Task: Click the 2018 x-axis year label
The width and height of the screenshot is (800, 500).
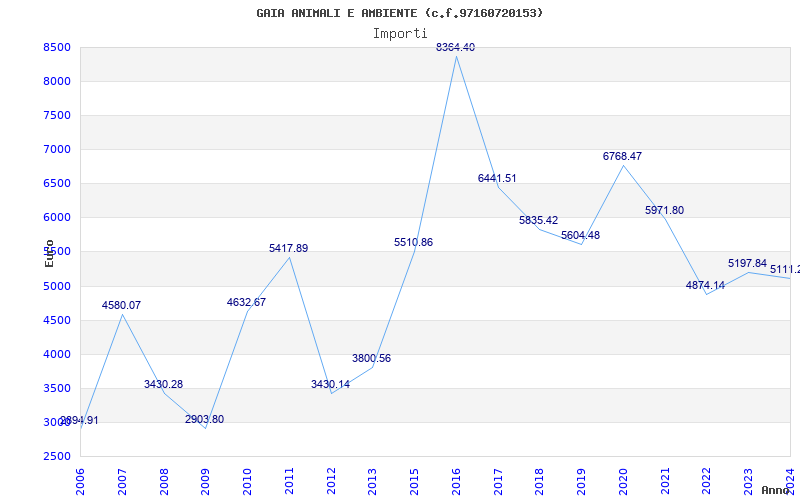Action: 540,482
